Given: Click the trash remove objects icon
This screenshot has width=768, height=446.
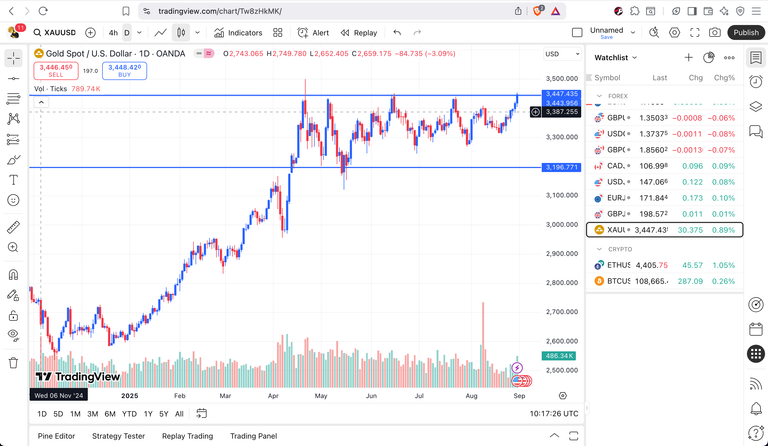Looking at the screenshot, I should click(13, 363).
